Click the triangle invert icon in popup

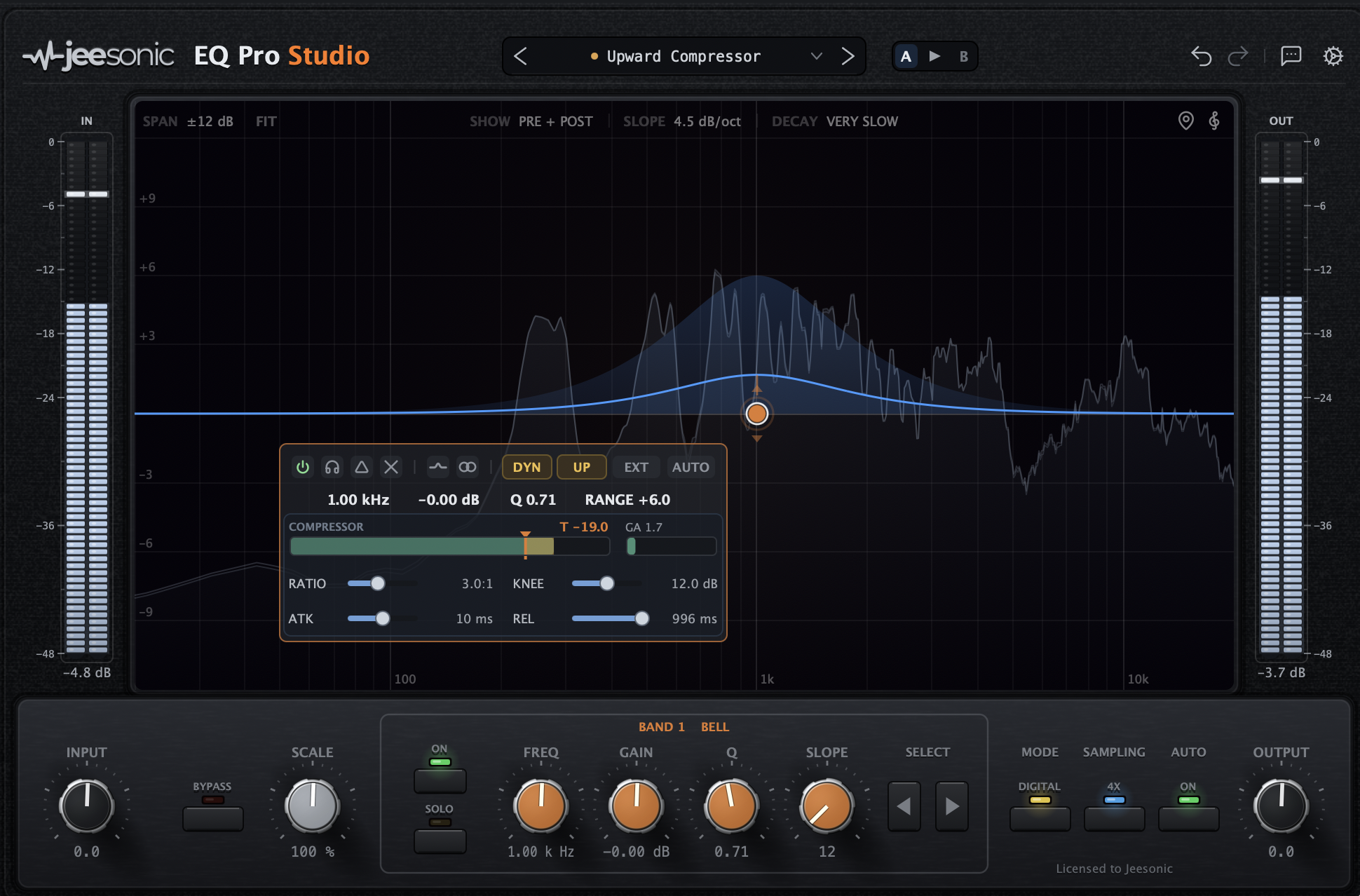coord(362,467)
